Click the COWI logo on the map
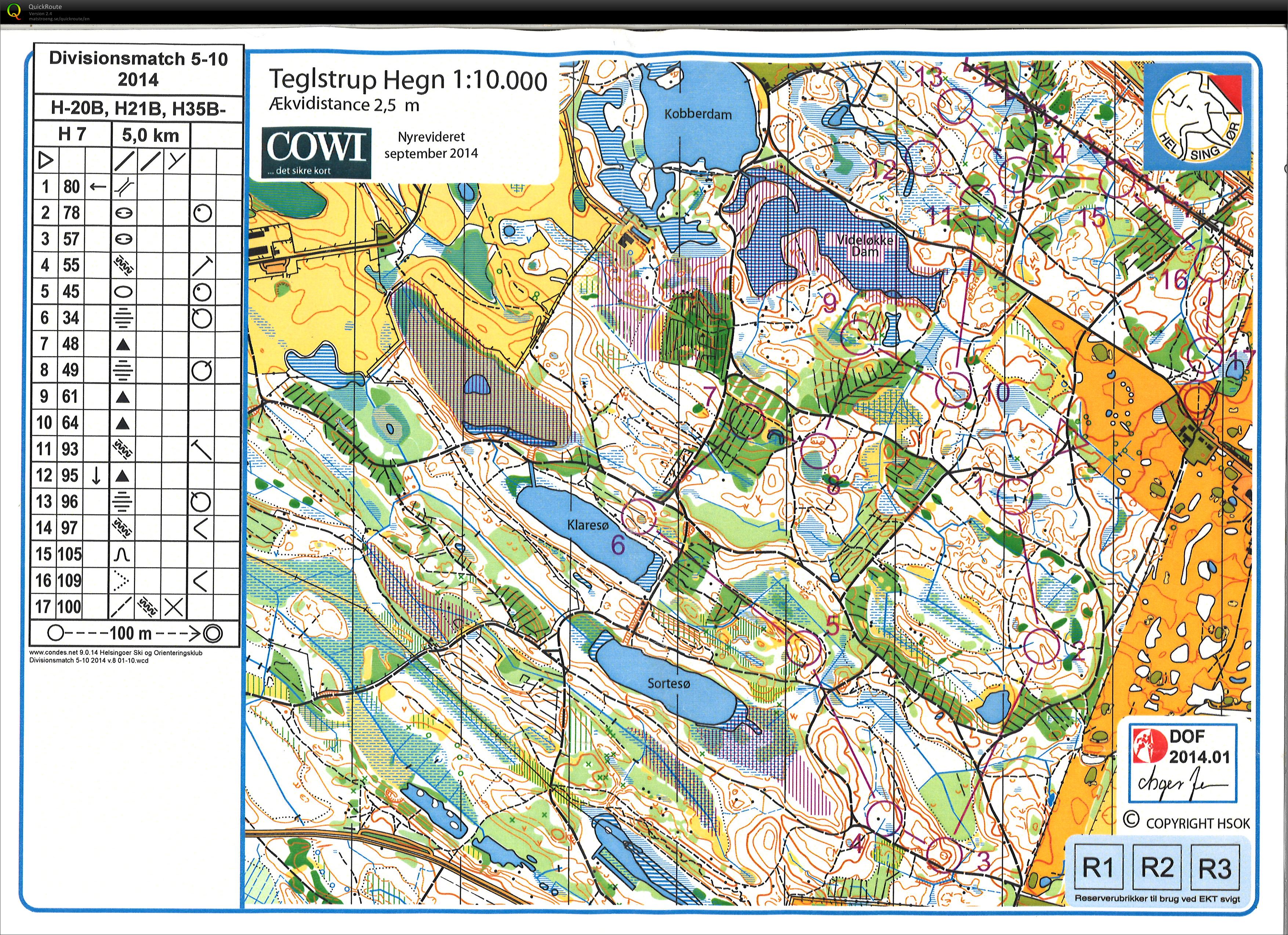Viewport: 1288px width, 935px height. point(316,152)
